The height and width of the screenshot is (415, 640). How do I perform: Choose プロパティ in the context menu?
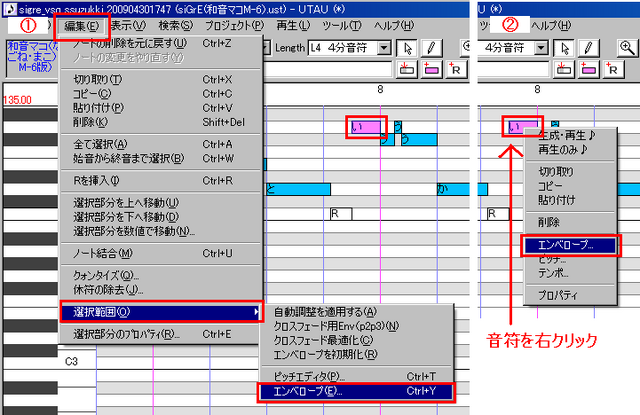pyautogui.click(x=570, y=295)
